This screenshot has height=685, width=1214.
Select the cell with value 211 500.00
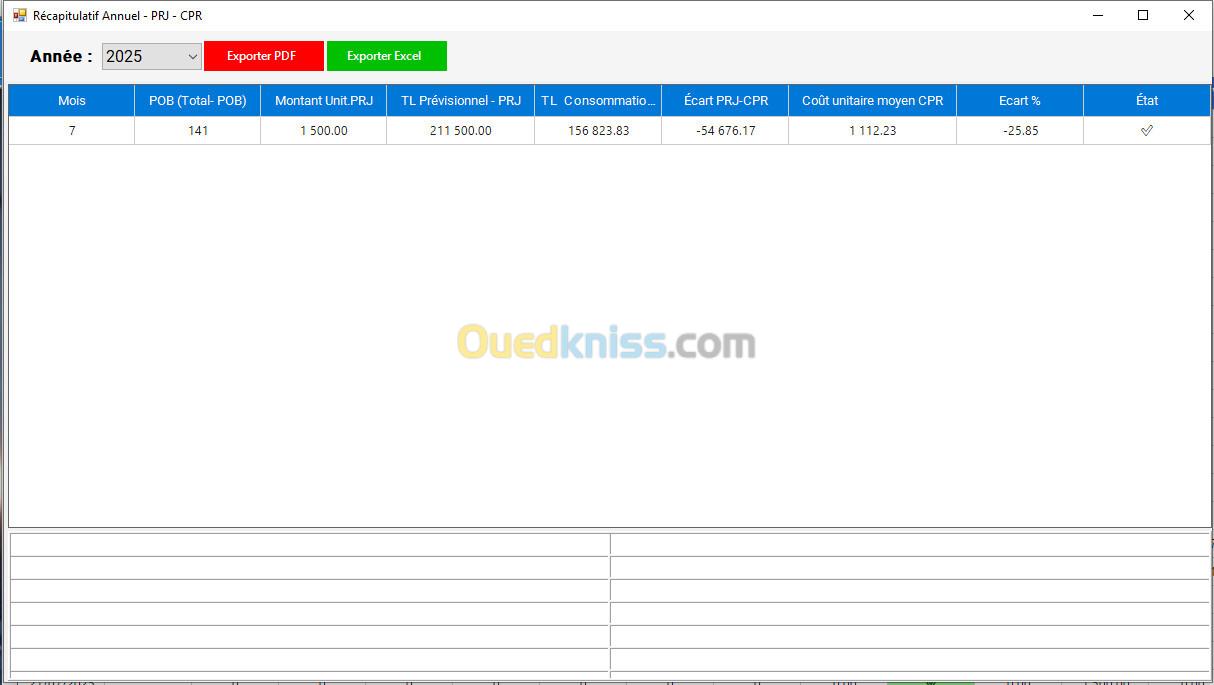[460, 131]
